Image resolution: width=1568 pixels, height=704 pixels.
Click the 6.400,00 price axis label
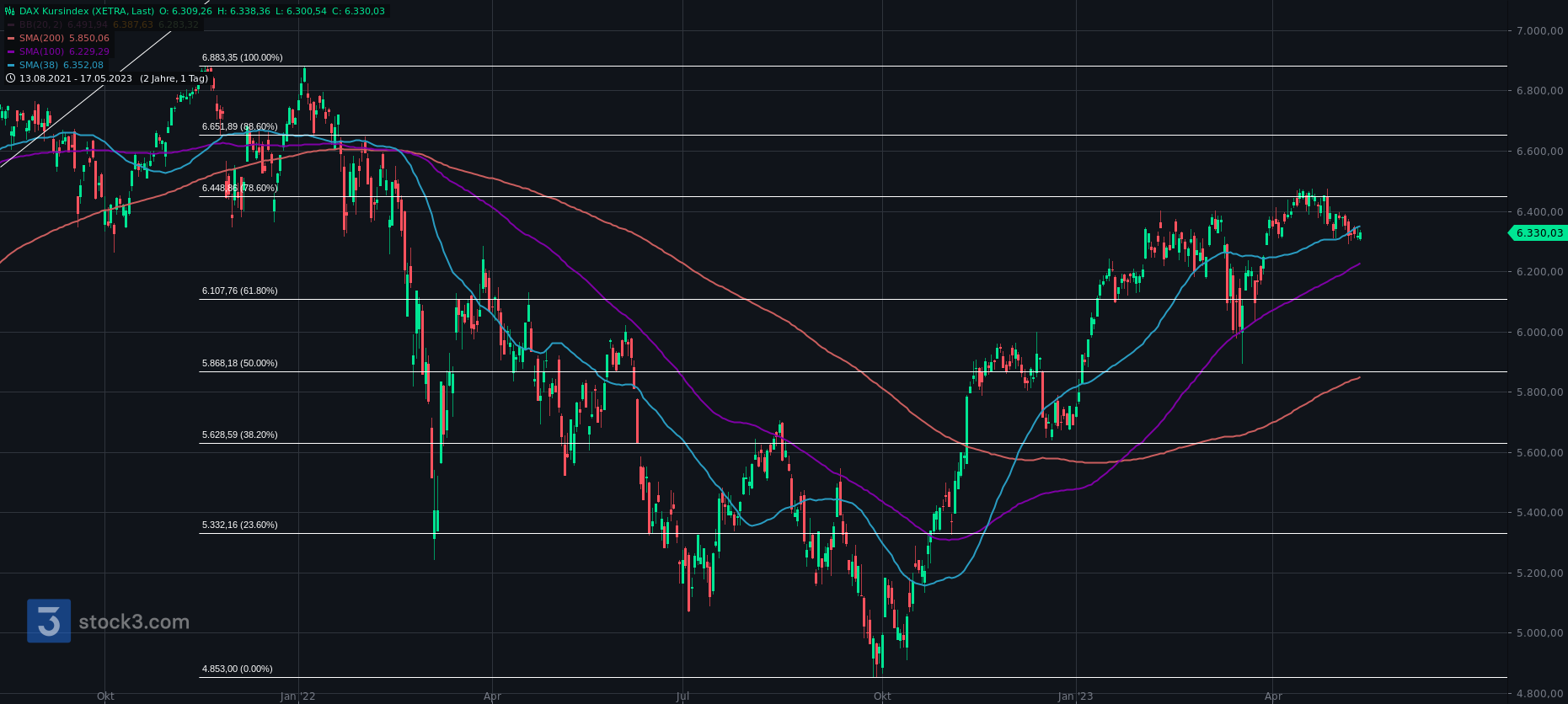[x=1539, y=211]
